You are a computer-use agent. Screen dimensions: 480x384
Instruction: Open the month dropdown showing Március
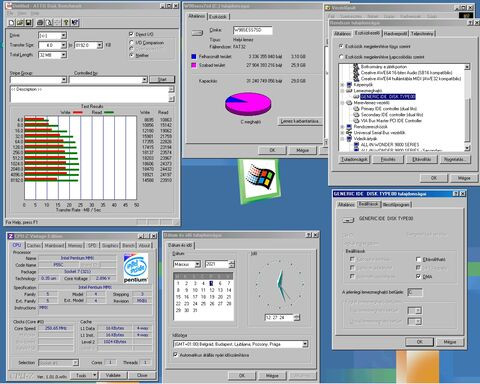(197, 264)
